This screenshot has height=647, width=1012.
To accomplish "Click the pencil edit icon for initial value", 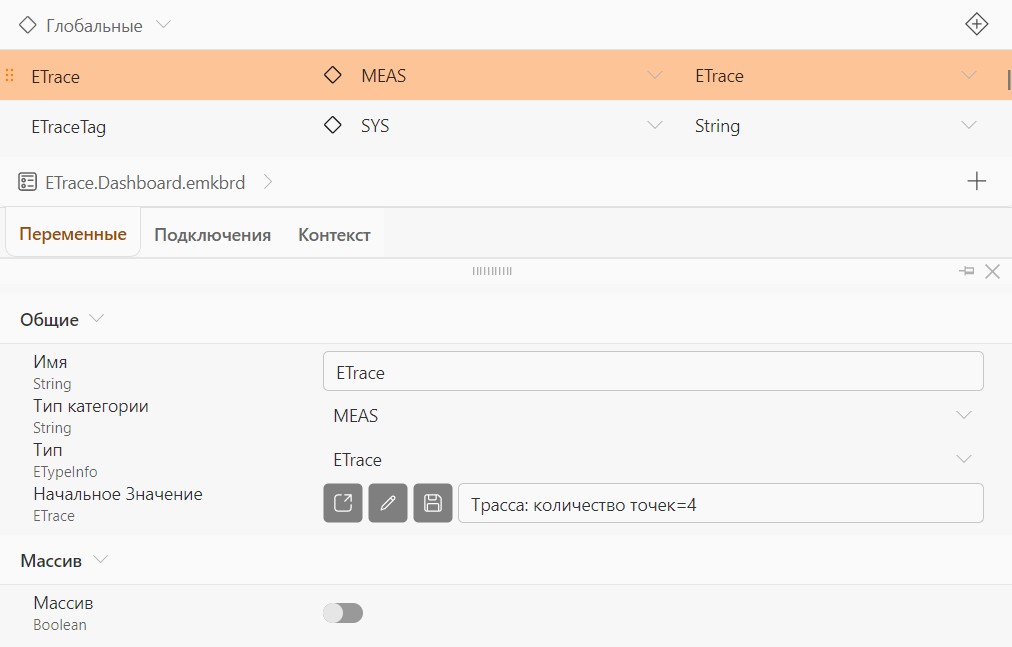I will (388, 503).
